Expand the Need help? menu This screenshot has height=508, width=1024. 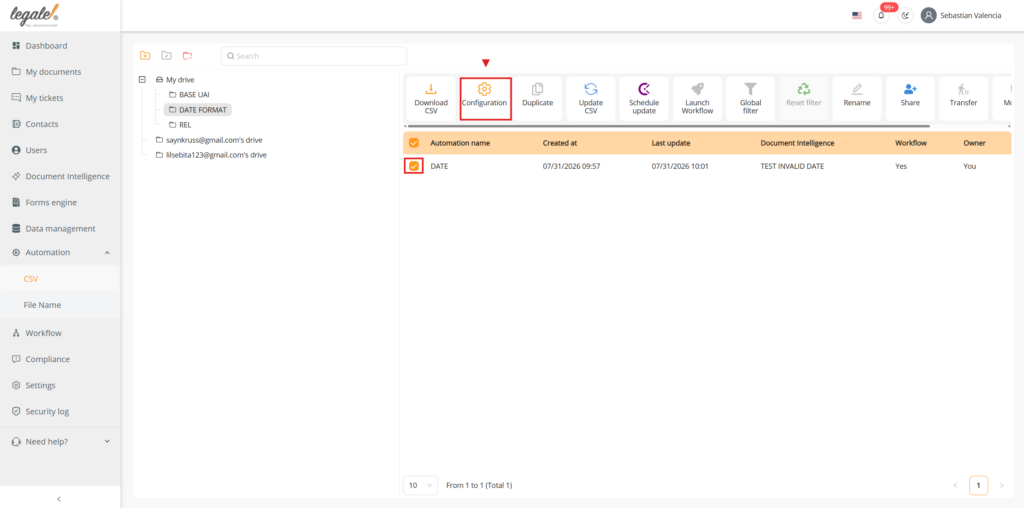(x=107, y=442)
